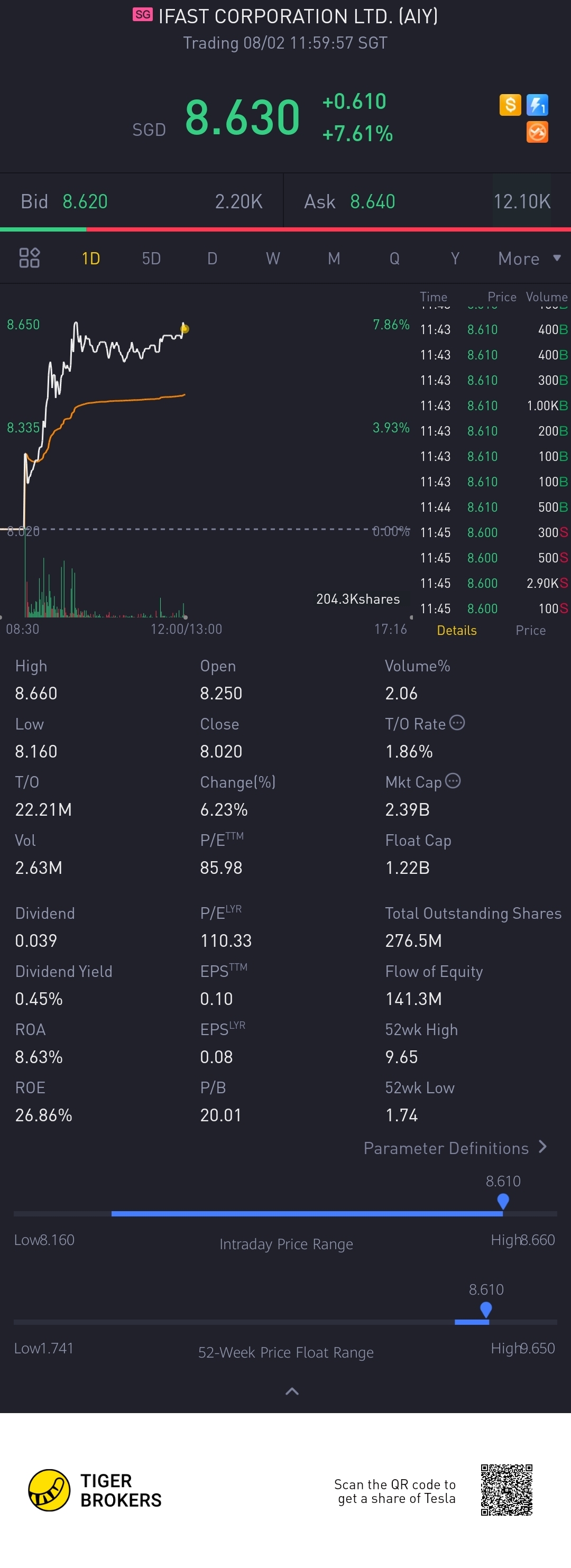Open the chart layout grid icon
Image resolution: width=571 pixels, height=1568 pixels.
pos(29,258)
